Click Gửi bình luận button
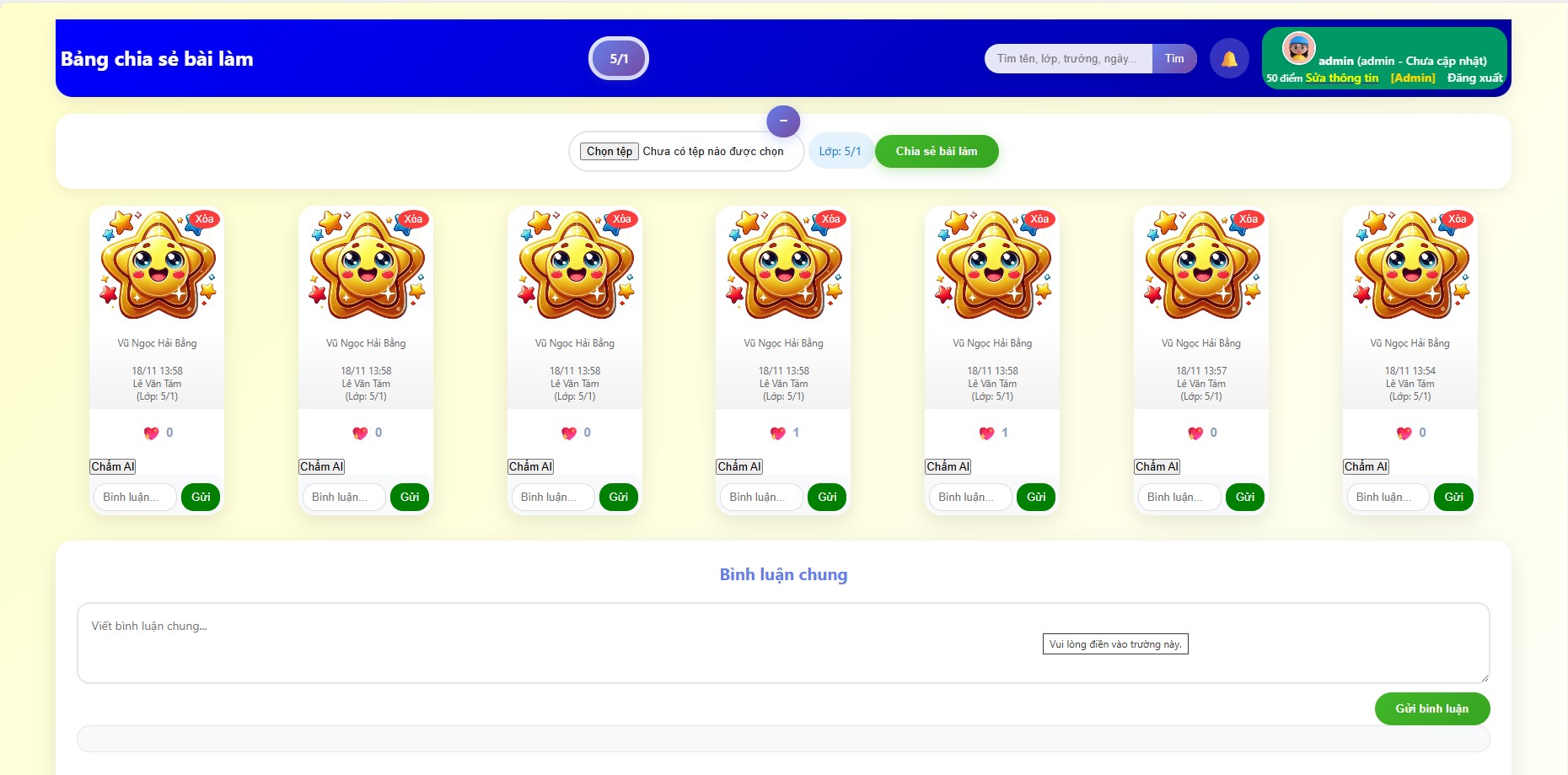This screenshot has height=775, width=1568. click(x=1431, y=708)
